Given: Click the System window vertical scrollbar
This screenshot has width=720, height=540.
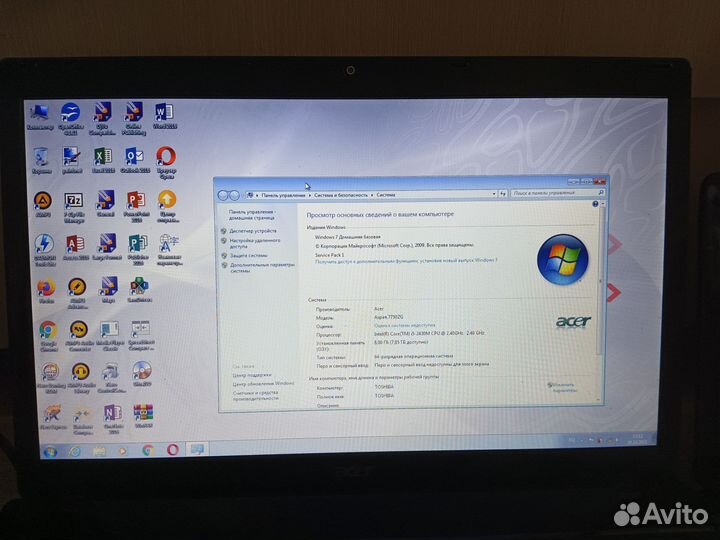Looking at the screenshot, I should pos(600,281).
